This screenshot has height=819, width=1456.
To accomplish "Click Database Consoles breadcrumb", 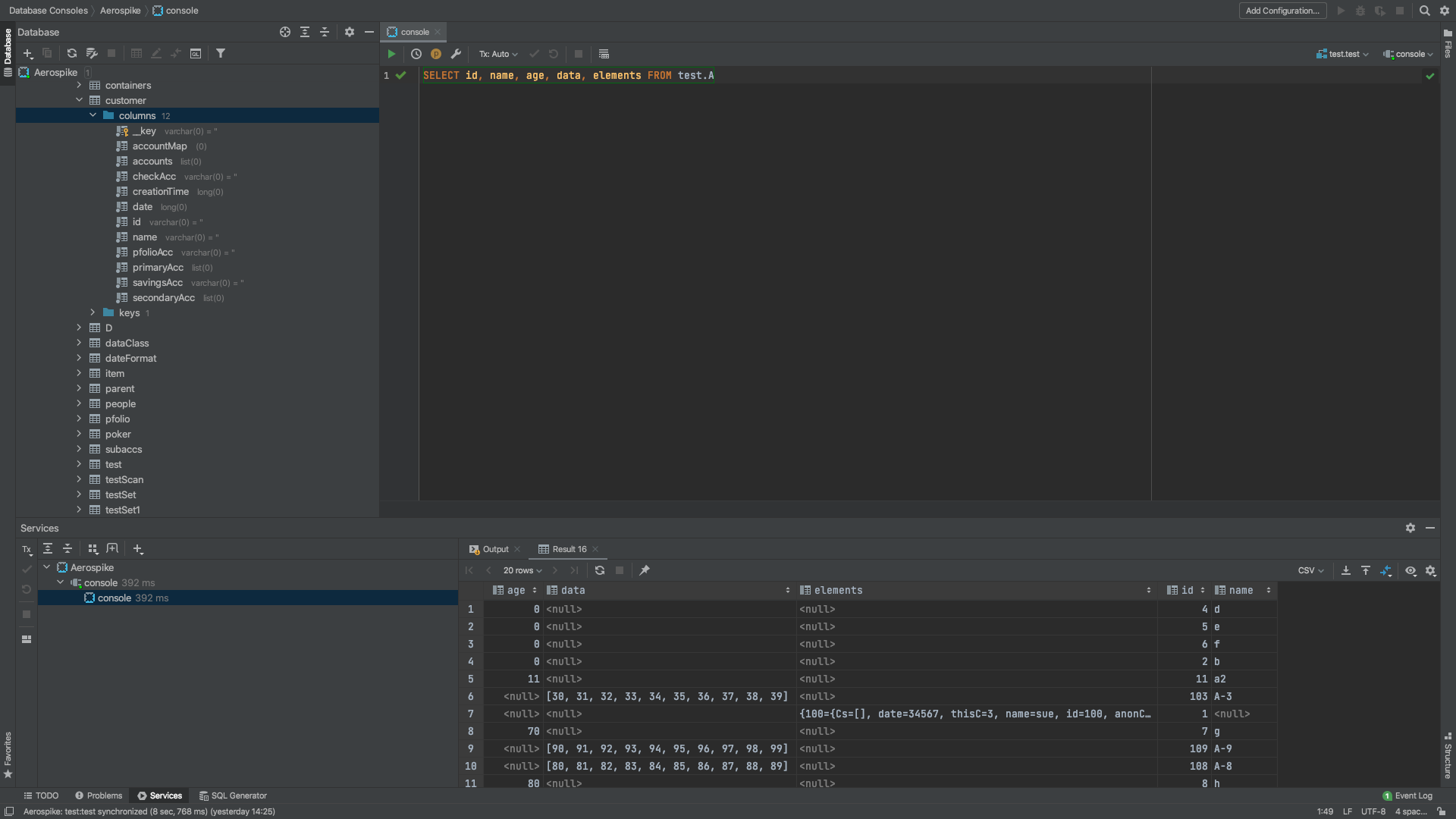I will coord(49,11).
